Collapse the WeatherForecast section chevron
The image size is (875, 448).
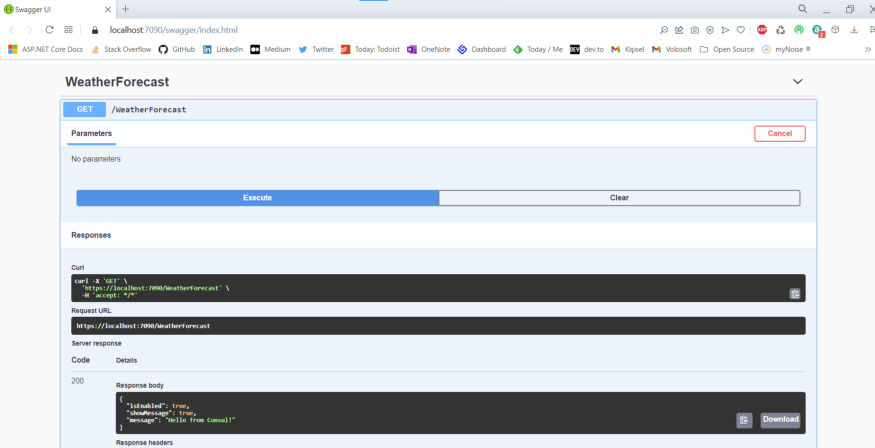pyautogui.click(x=797, y=81)
